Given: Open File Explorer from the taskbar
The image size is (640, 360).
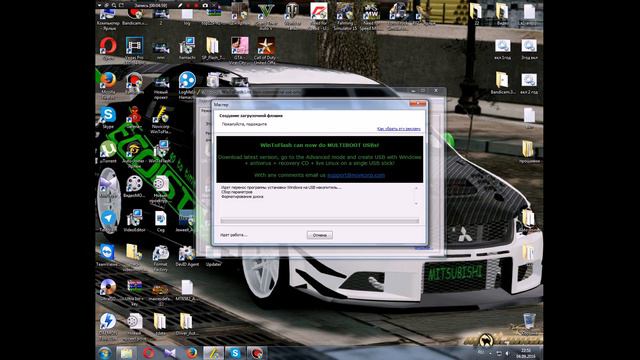Looking at the screenshot, I should pos(126,353).
